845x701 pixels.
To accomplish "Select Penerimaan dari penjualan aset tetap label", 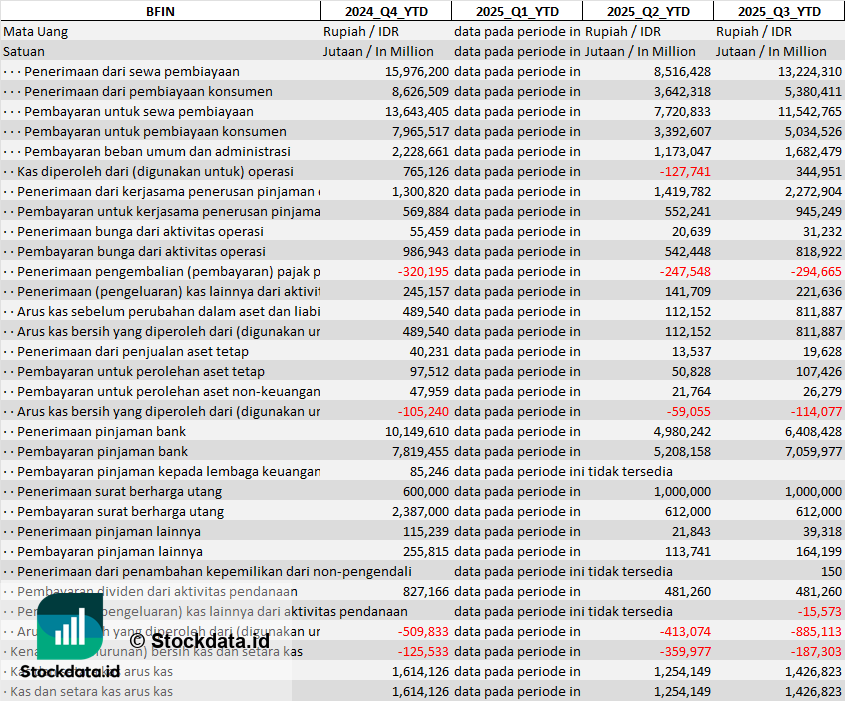I will tap(133, 352).
